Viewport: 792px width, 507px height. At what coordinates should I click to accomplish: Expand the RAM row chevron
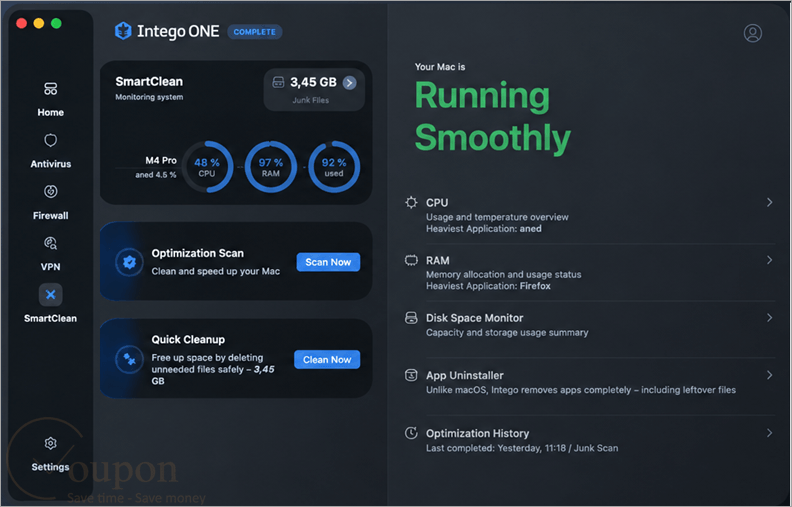[x=769, y=260]
